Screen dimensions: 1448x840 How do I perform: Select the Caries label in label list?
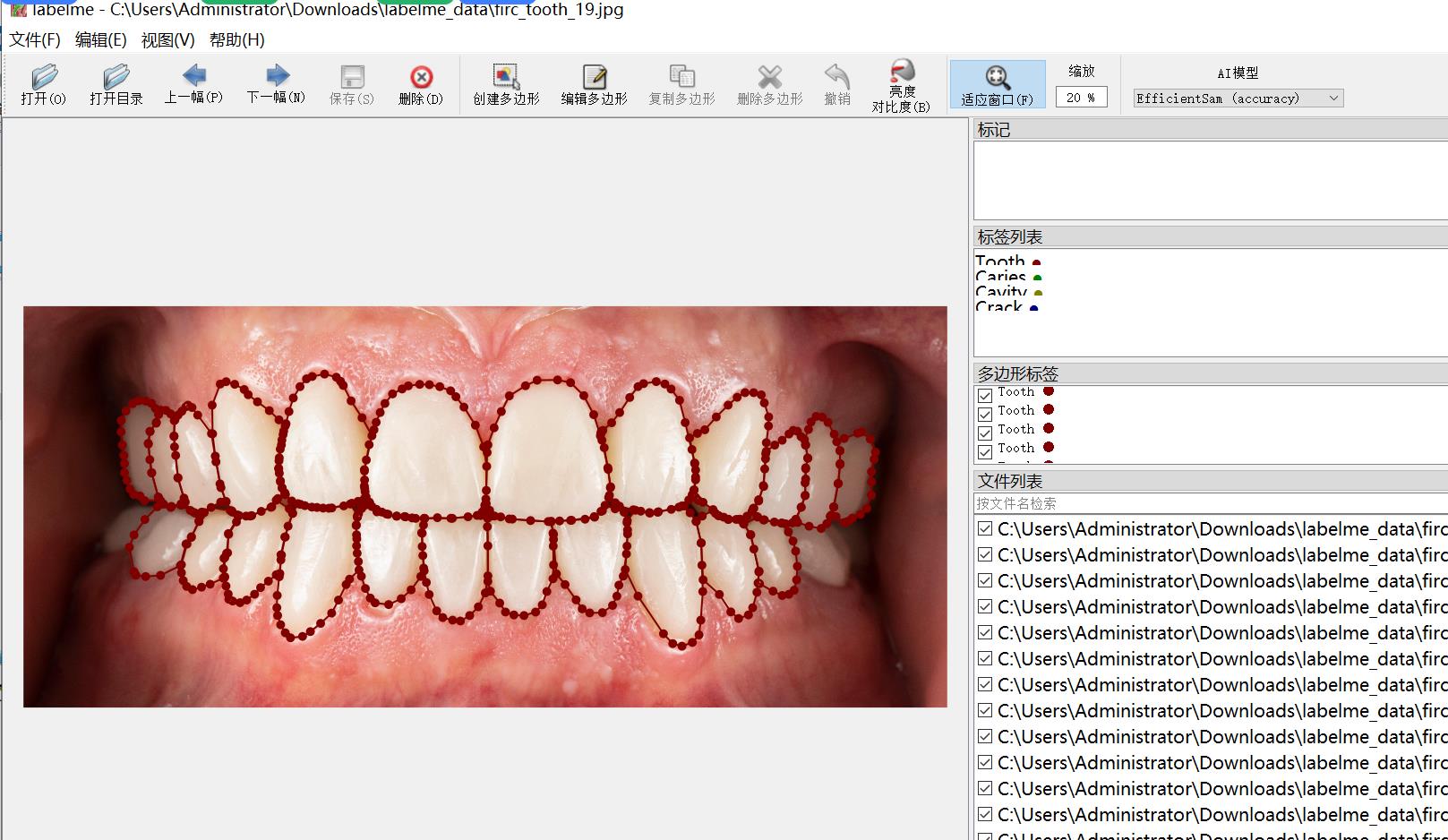[1000, 277]
